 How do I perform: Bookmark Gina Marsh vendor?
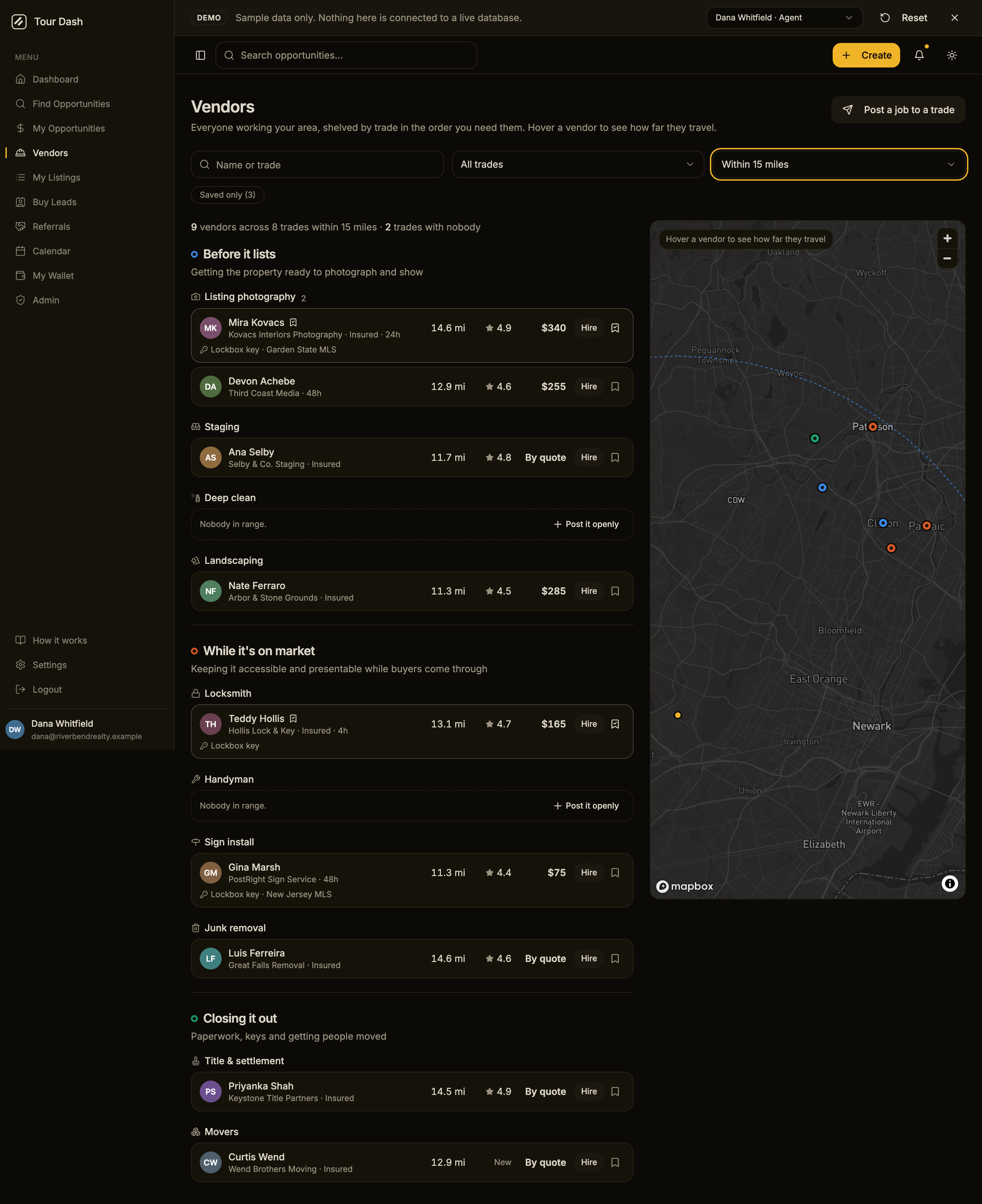pyautogui.click(x=615, y=873)
